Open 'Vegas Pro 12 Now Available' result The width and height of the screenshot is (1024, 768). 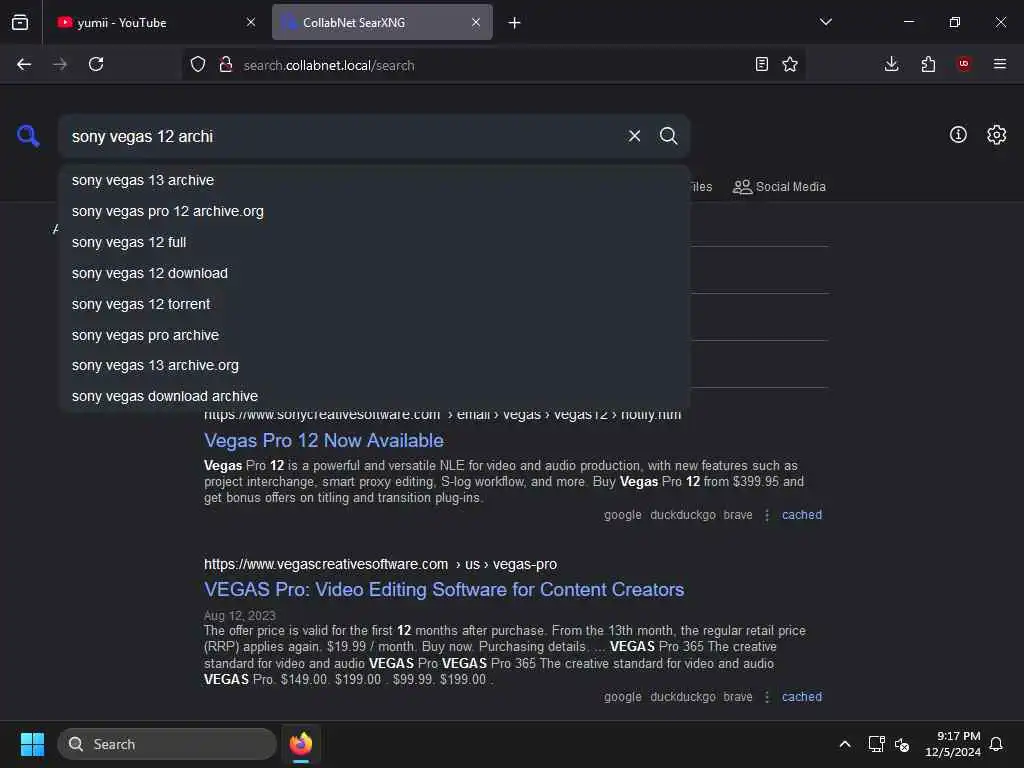click(324, 441)
